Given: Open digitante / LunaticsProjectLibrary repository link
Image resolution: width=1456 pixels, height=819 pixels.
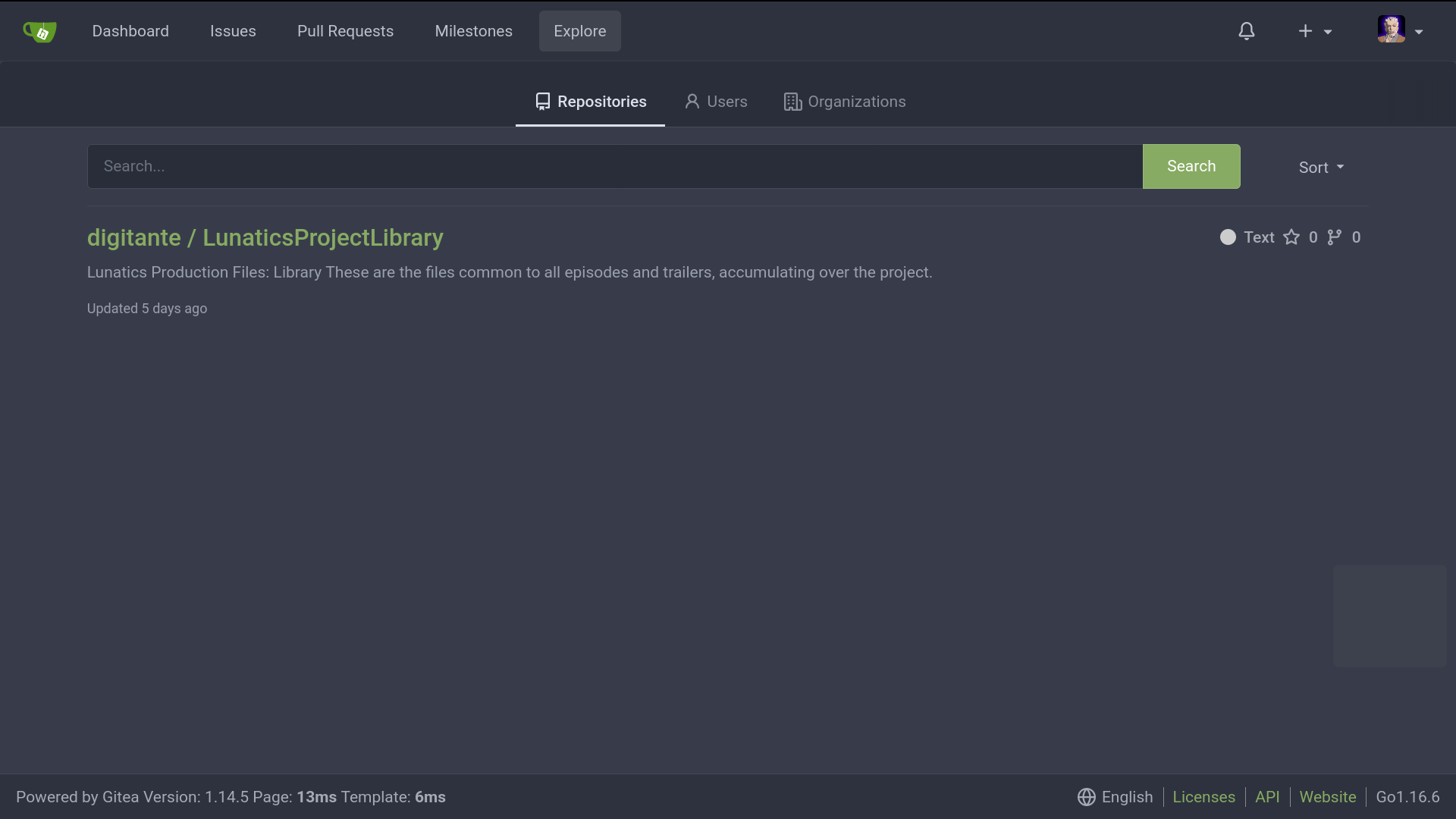Looking at the screenshot, I should click(265, 237).
